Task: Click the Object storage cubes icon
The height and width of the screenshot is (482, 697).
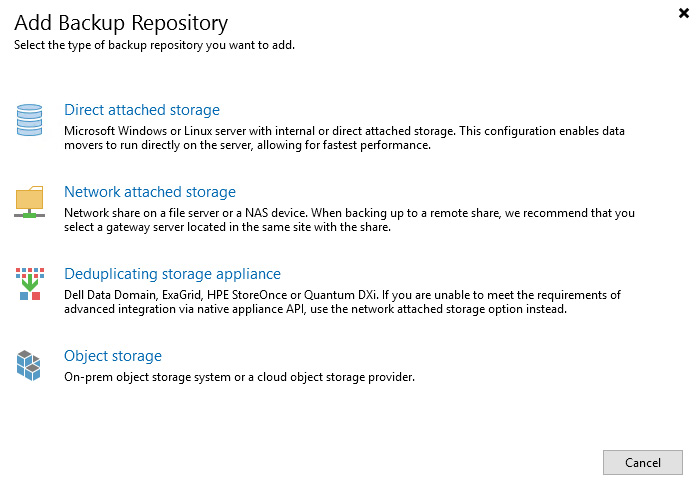Action: click(28, 366)
